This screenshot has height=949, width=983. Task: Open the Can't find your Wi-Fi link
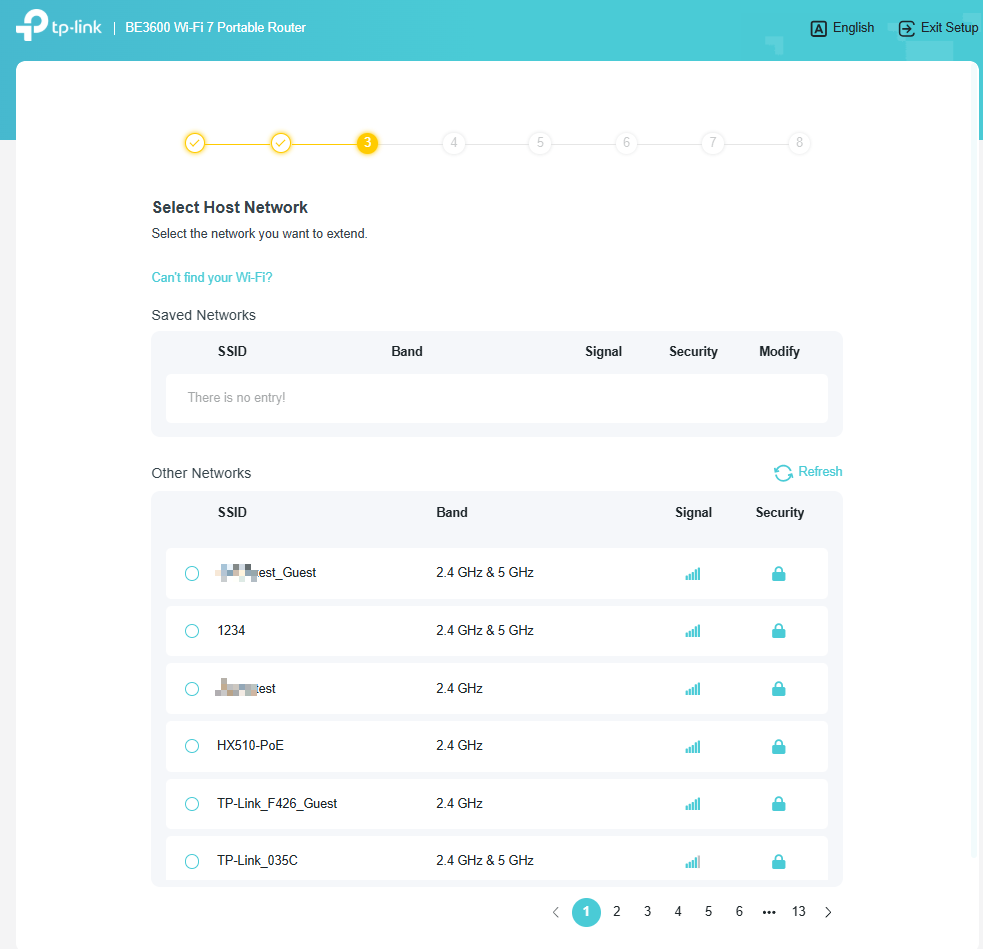(211, 277)
